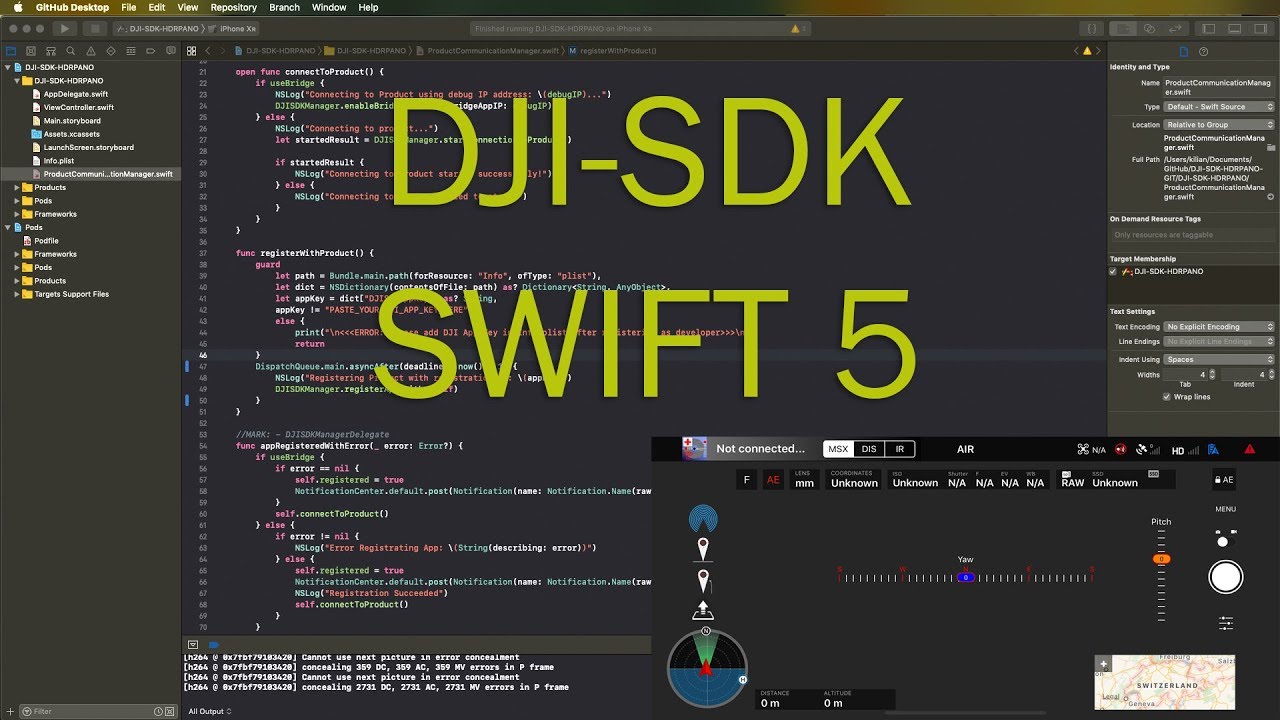This screenshot has width=1280, height=720.
Task: Open the View menu
Action: (x=187, y=7)
